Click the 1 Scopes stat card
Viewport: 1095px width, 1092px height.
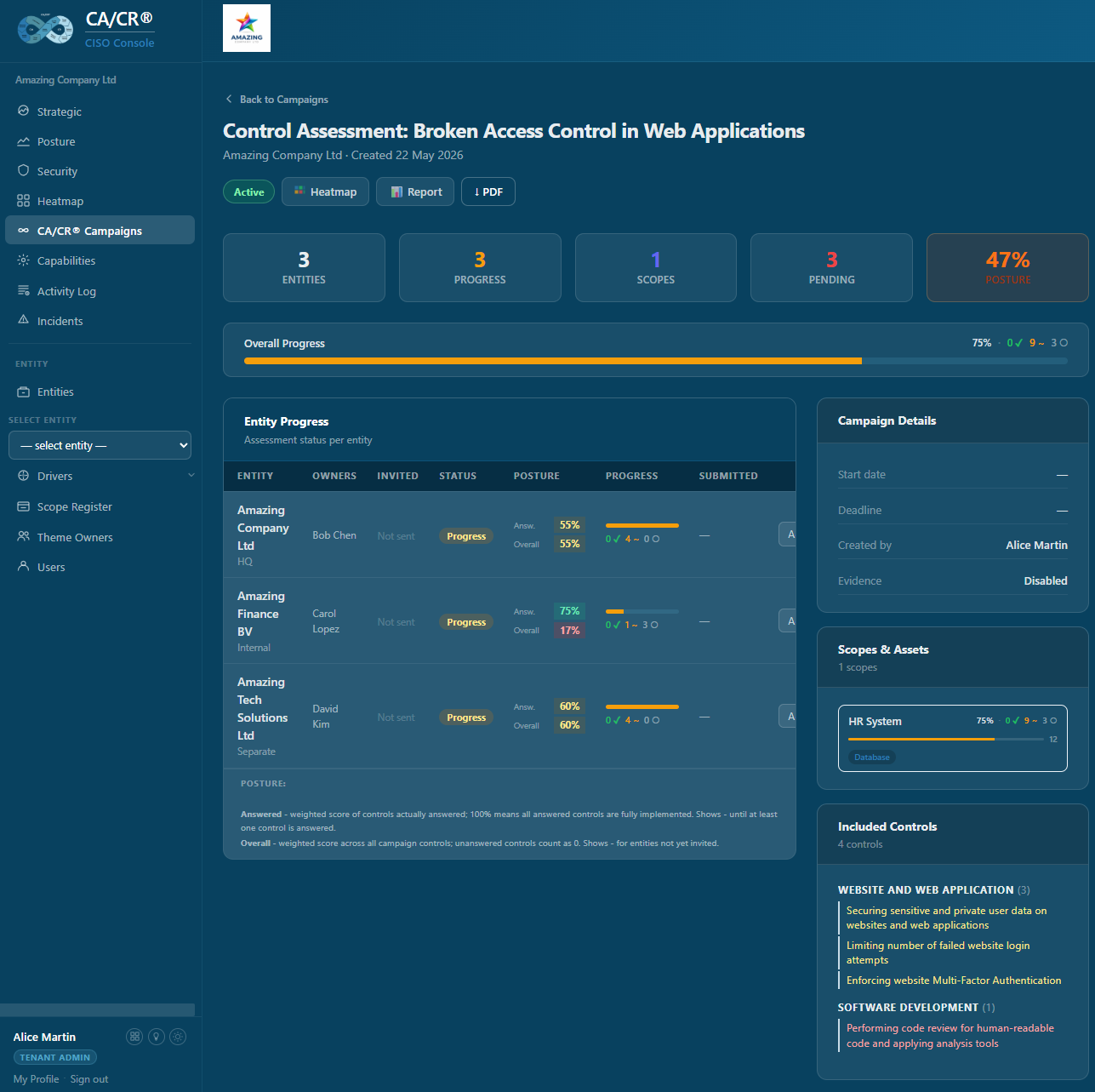point(656,267)
